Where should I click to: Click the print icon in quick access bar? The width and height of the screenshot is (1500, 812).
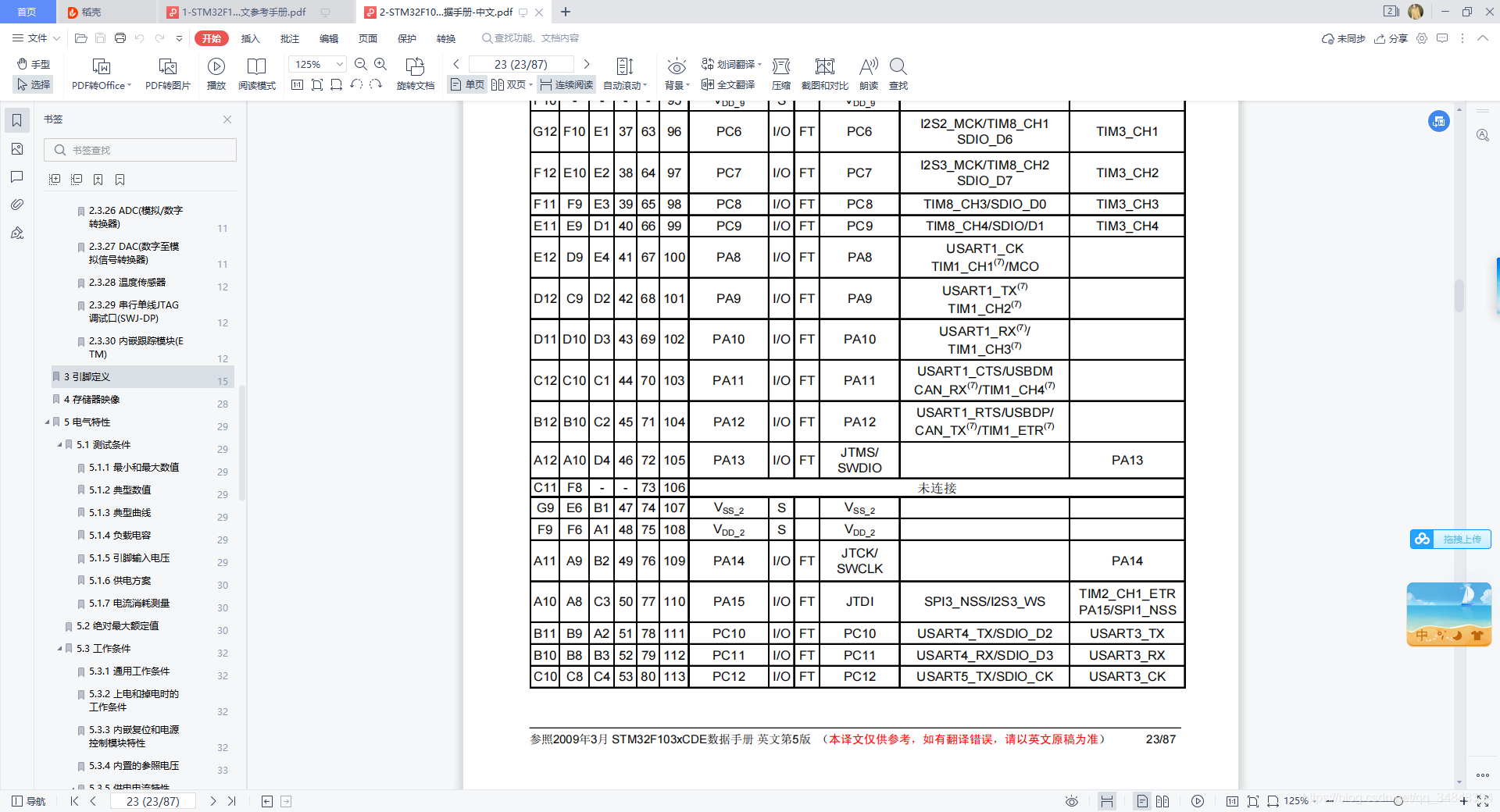point(120,38)
